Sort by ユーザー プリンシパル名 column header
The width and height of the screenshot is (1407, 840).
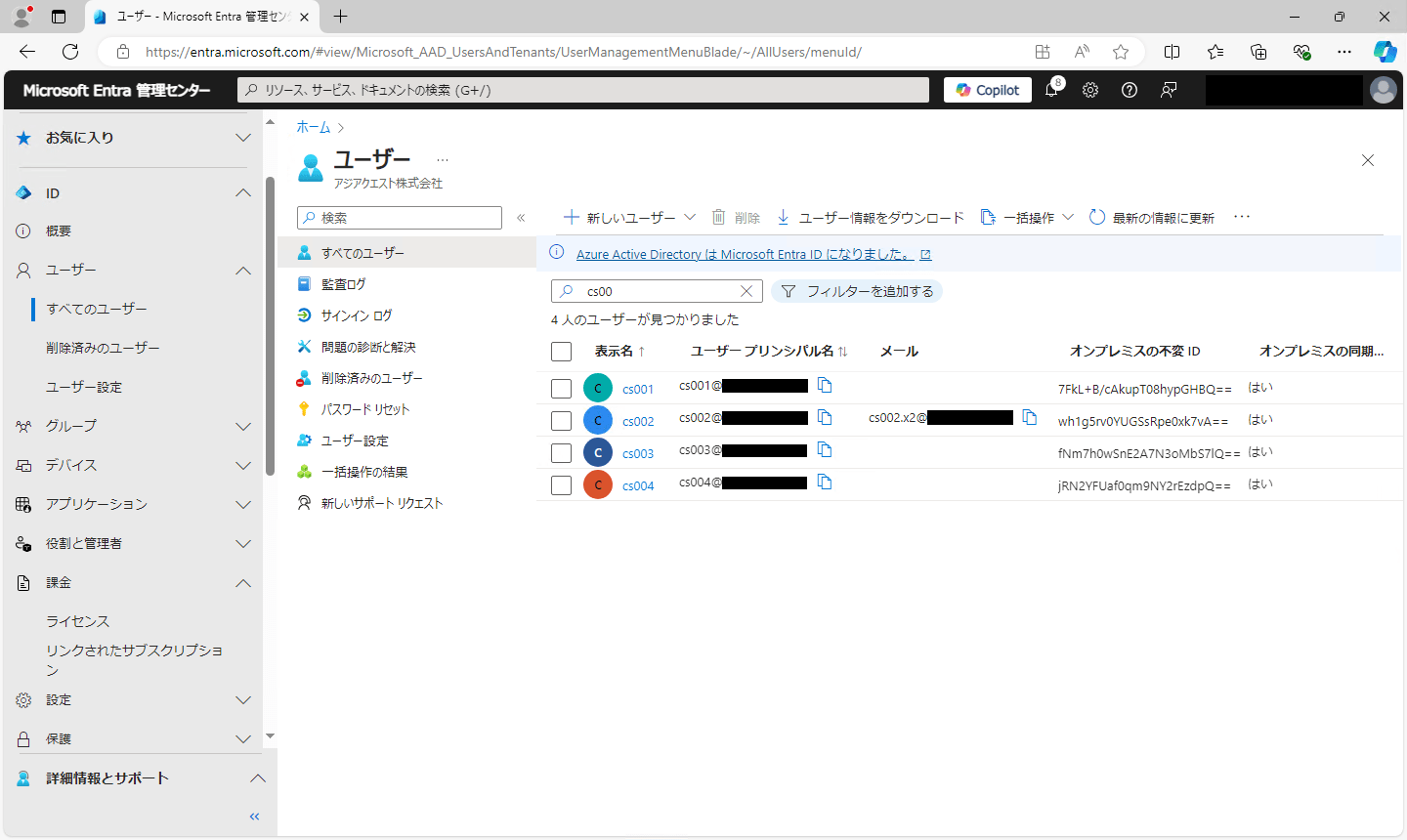769,351
